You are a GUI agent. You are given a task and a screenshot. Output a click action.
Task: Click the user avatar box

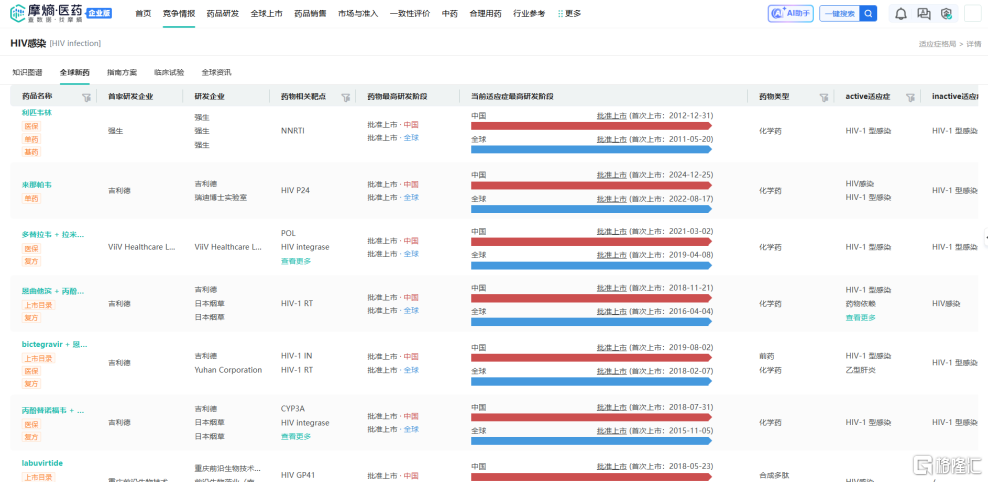coord(973,13)
